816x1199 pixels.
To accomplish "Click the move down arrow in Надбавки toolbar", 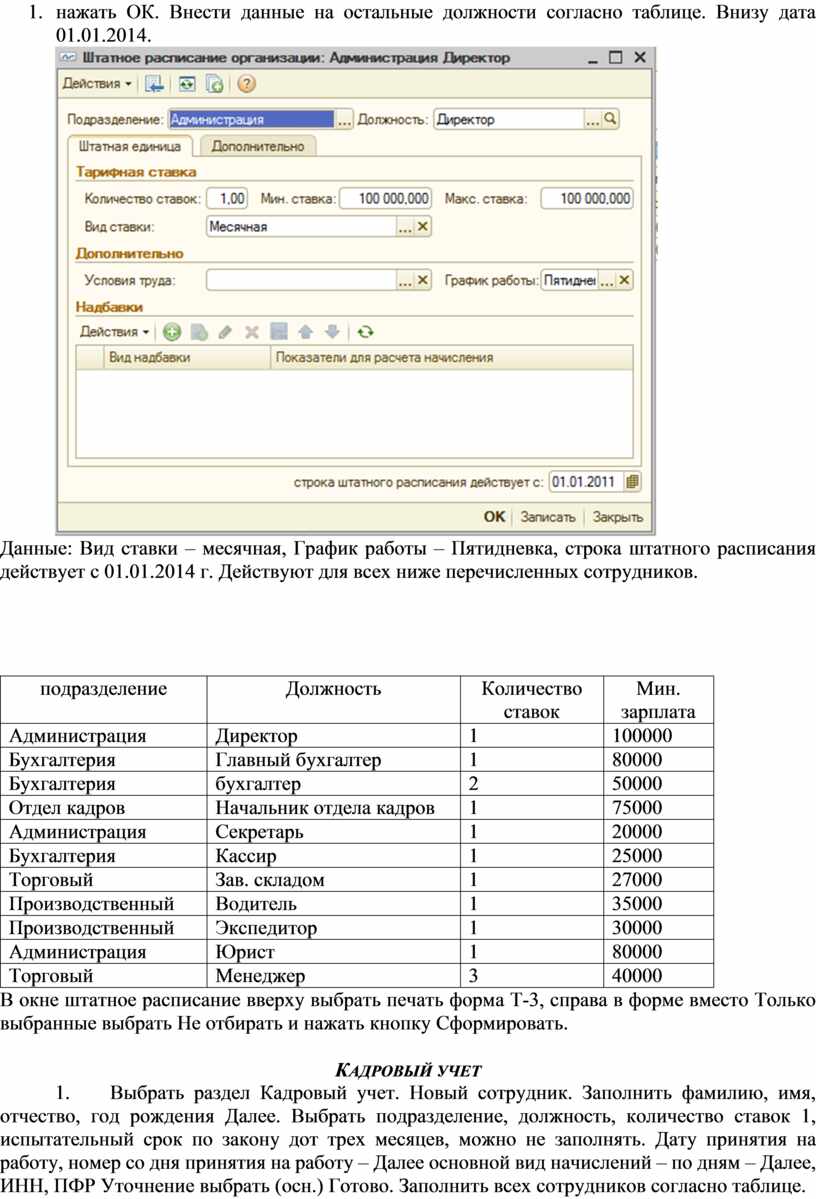I will click(332, 332).
